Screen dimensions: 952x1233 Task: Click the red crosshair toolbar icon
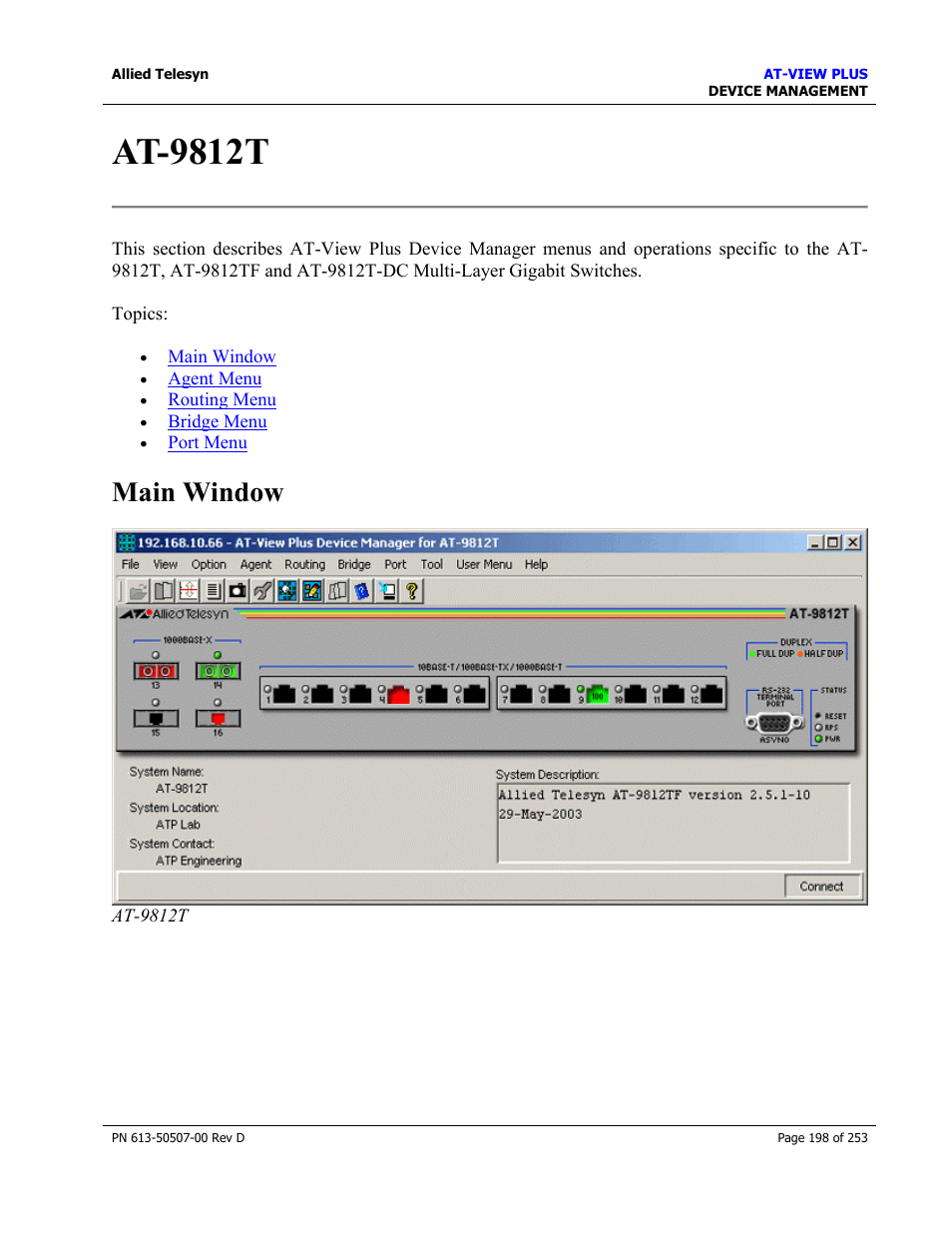point(188,591)
